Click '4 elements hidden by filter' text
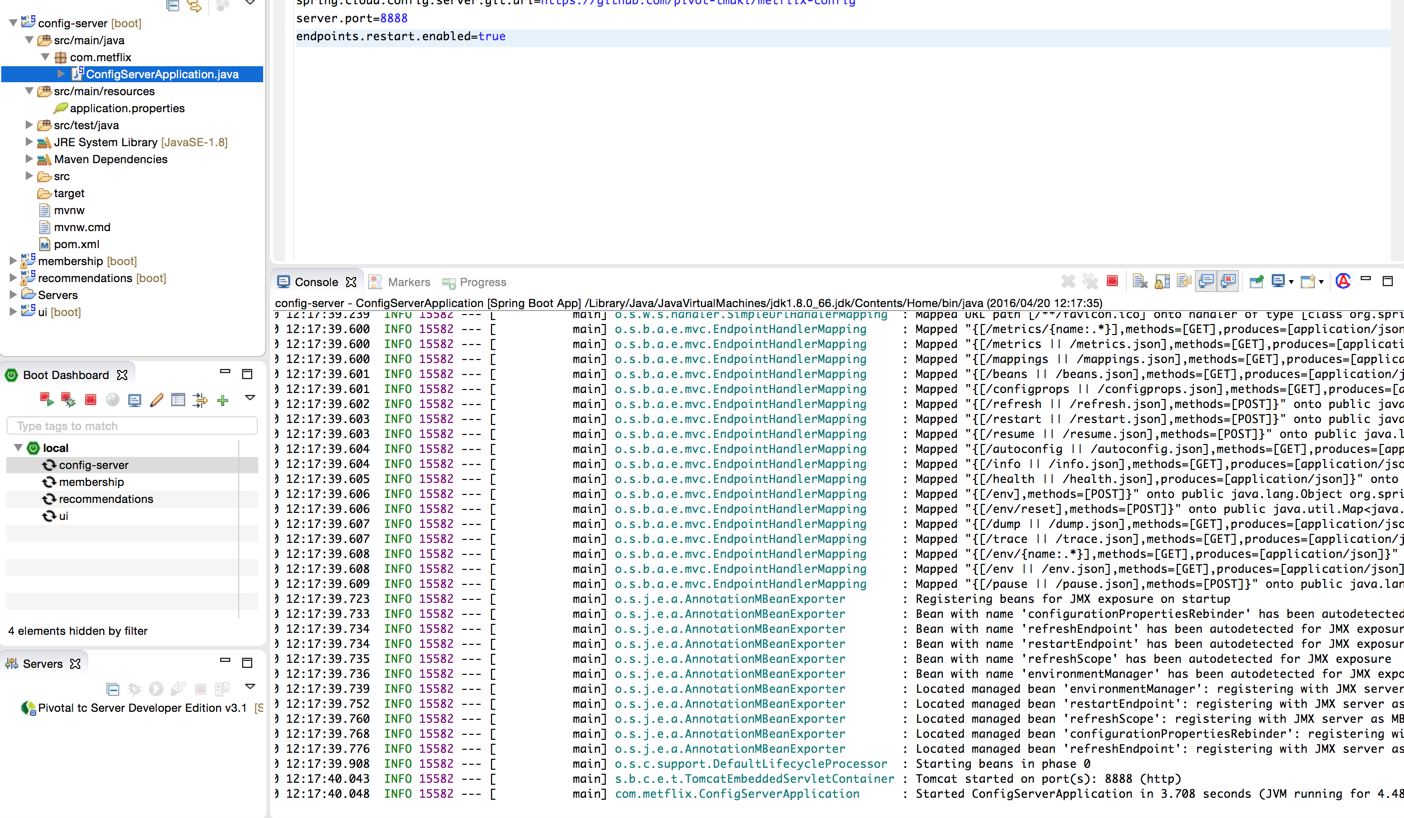 78,631
